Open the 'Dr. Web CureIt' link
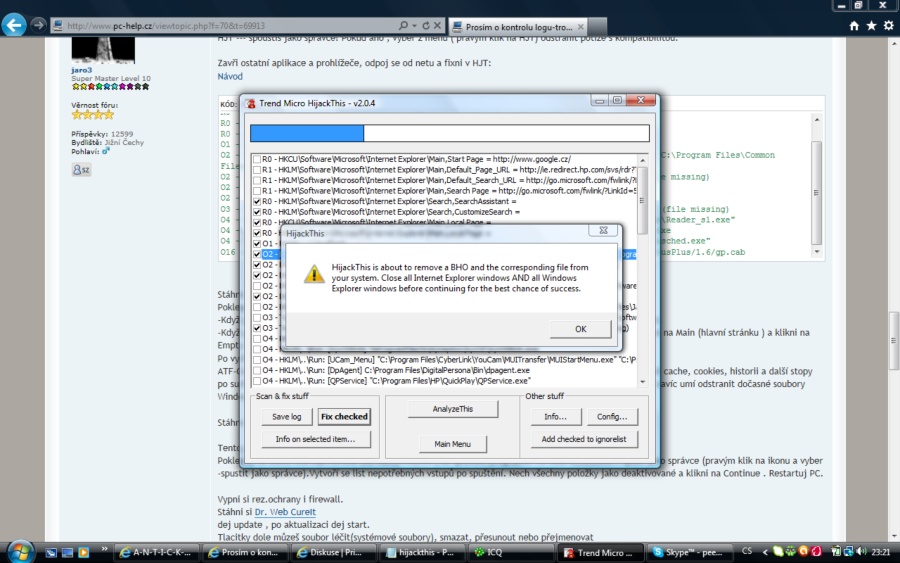This screenshot has height=563, width=900. tap(285, 512)
